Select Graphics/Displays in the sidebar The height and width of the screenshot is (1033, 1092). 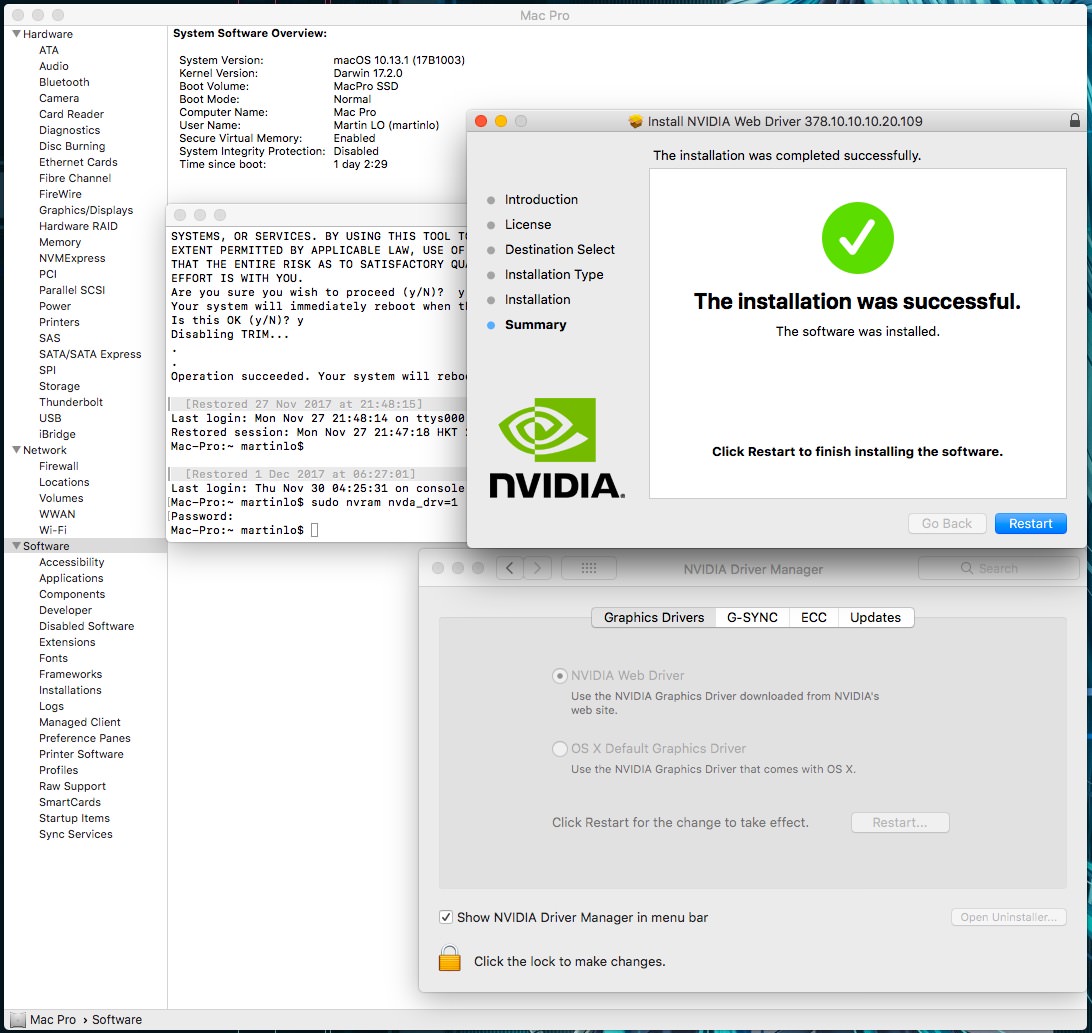pos(86,210)
